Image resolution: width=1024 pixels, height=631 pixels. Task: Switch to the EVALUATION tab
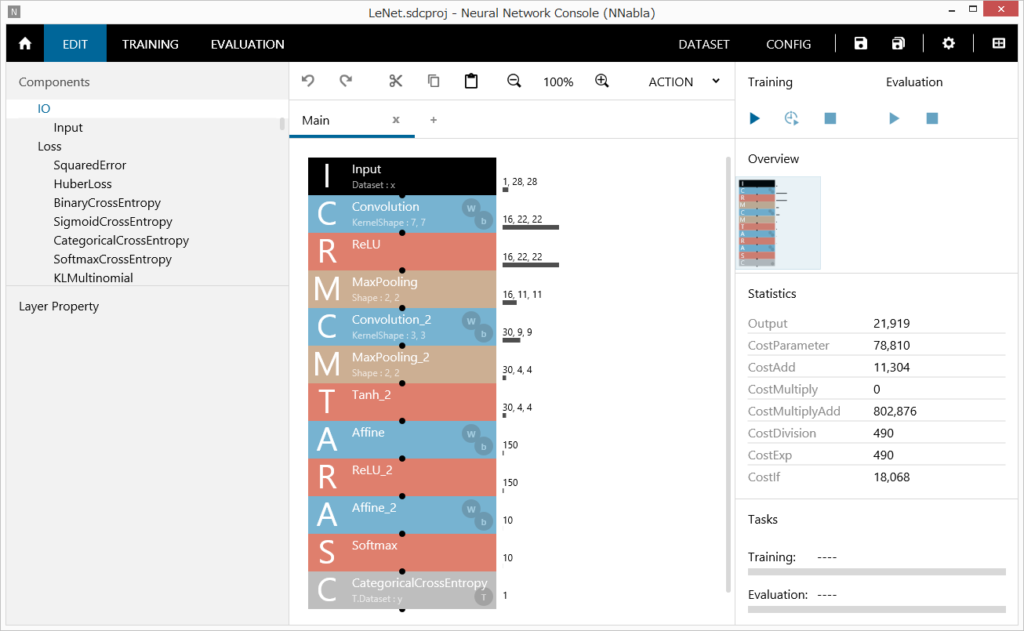[x=247, y=44]
